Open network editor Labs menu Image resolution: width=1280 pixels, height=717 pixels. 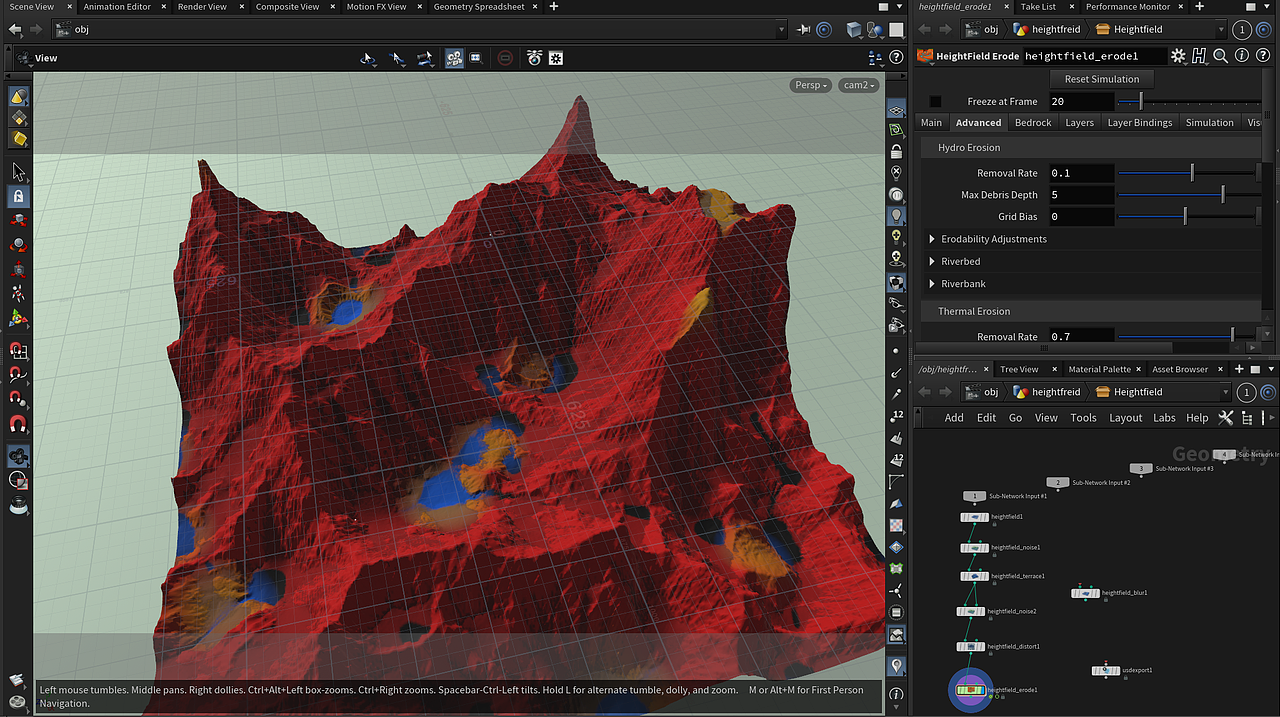(1164, 418)
